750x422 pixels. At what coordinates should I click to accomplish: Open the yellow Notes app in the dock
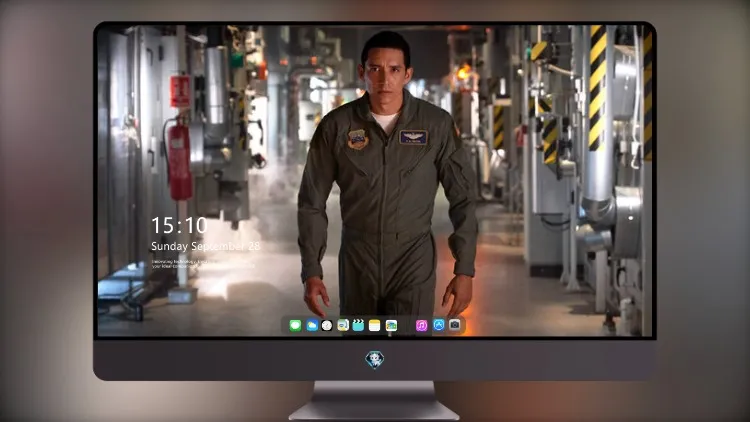tap(375, 326)
